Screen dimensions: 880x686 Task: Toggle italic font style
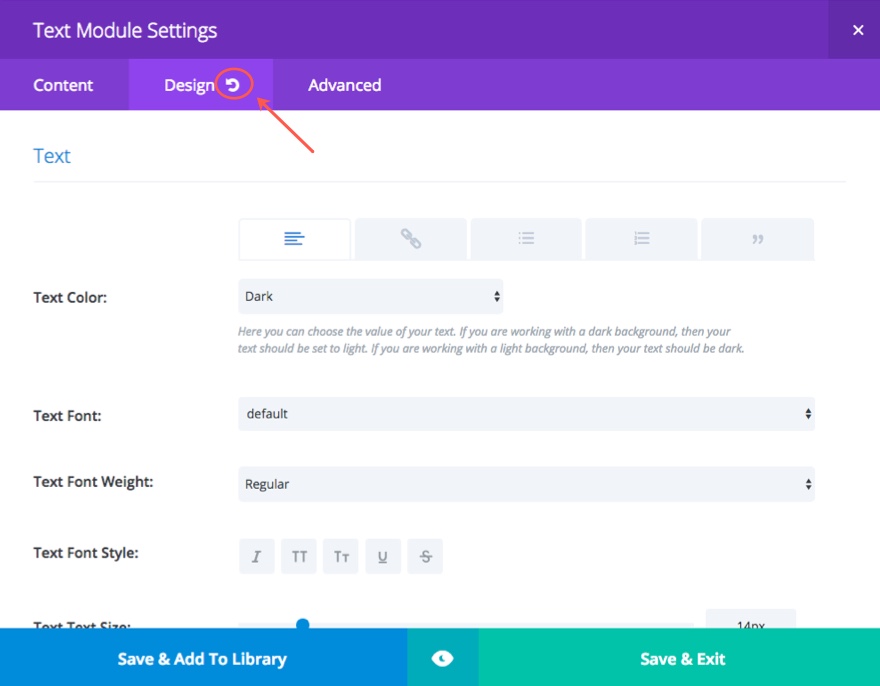point(256,556)
